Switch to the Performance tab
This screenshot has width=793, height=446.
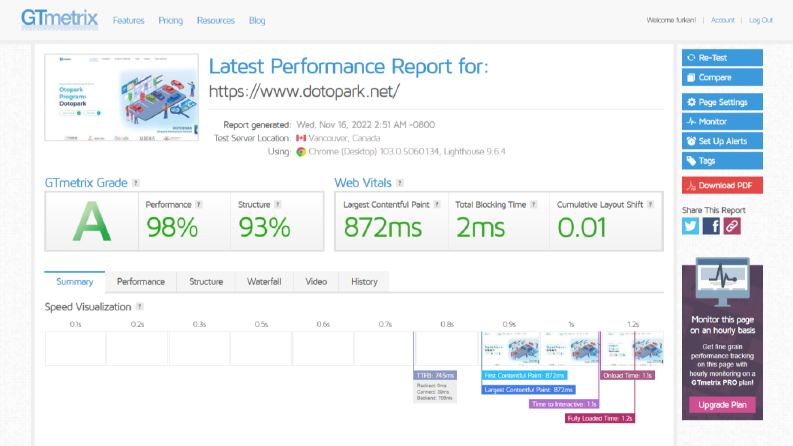[141, 282]
